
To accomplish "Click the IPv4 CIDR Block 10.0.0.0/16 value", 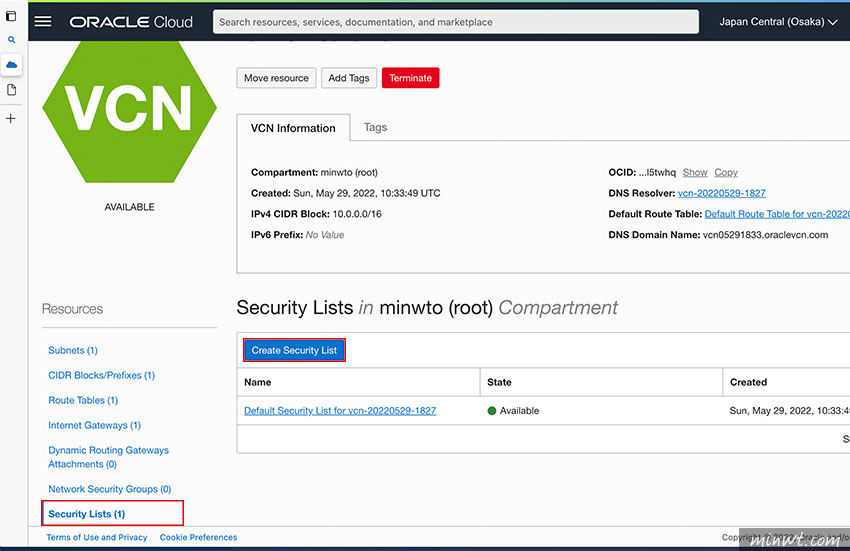I will 357,214.
